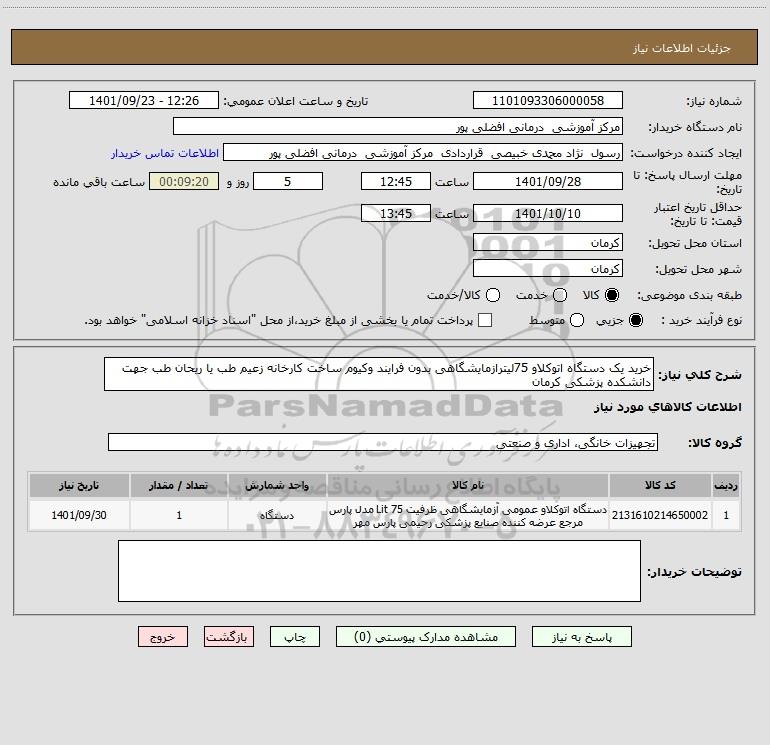Click the پاسخ به نیاز button
The image size is (770, 745).
582,636
